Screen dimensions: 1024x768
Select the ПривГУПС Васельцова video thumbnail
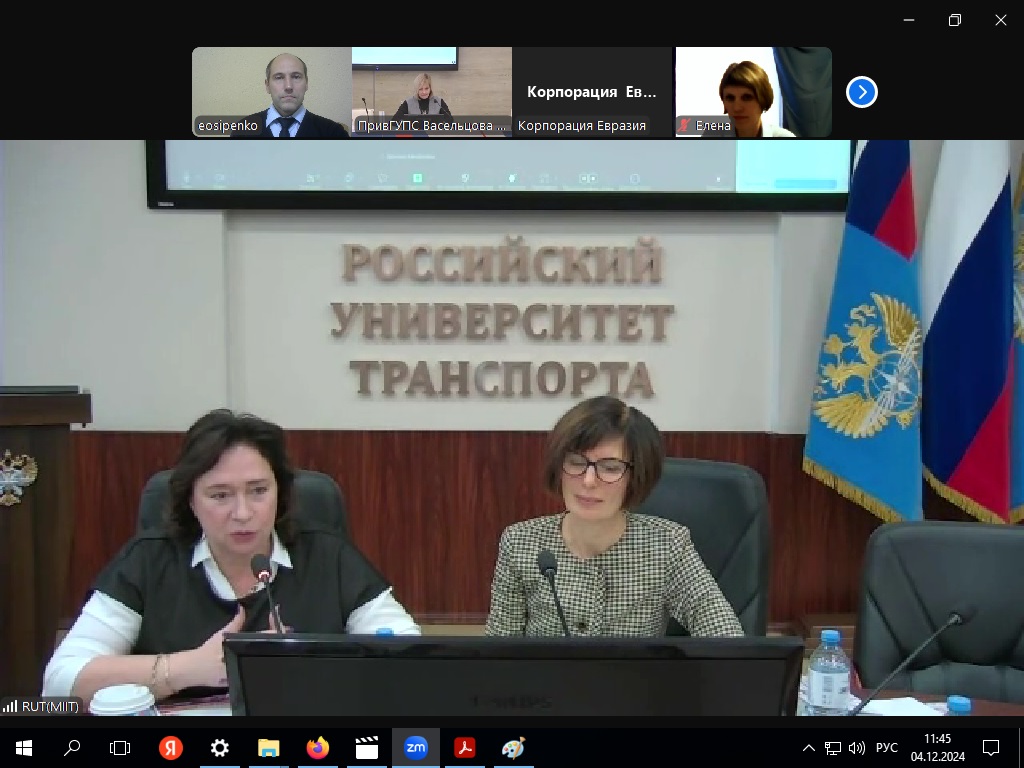point(431,91)
